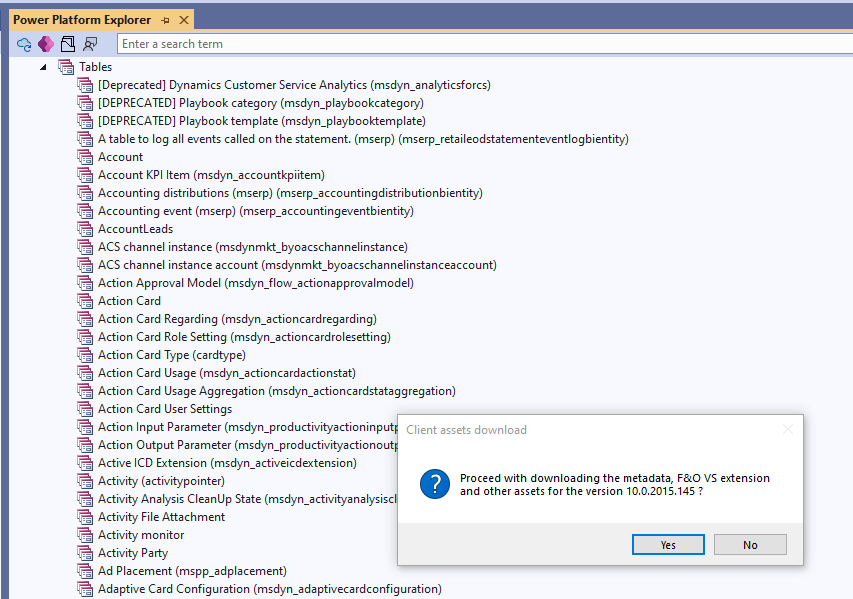Select Adaptive Card Configuration table
Viewport: 853px width, 599px height.
pyautogui.click(x=270, y=589)
